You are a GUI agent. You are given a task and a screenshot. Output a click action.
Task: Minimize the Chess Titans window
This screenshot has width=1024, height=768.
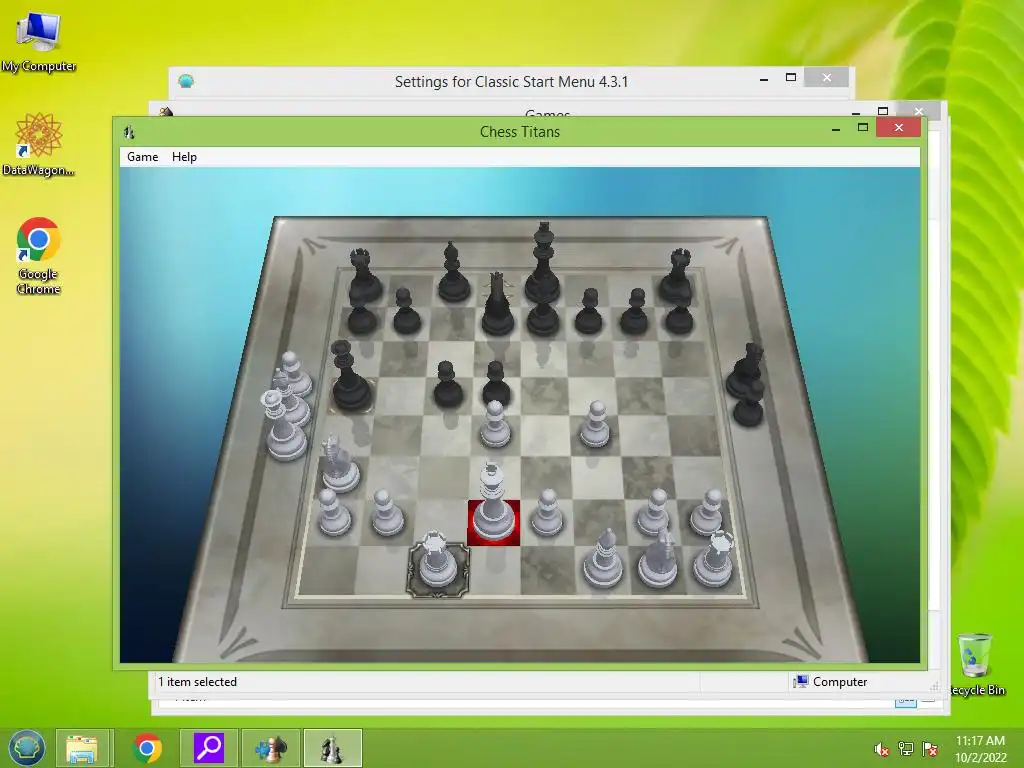click(x=836, y=129)
